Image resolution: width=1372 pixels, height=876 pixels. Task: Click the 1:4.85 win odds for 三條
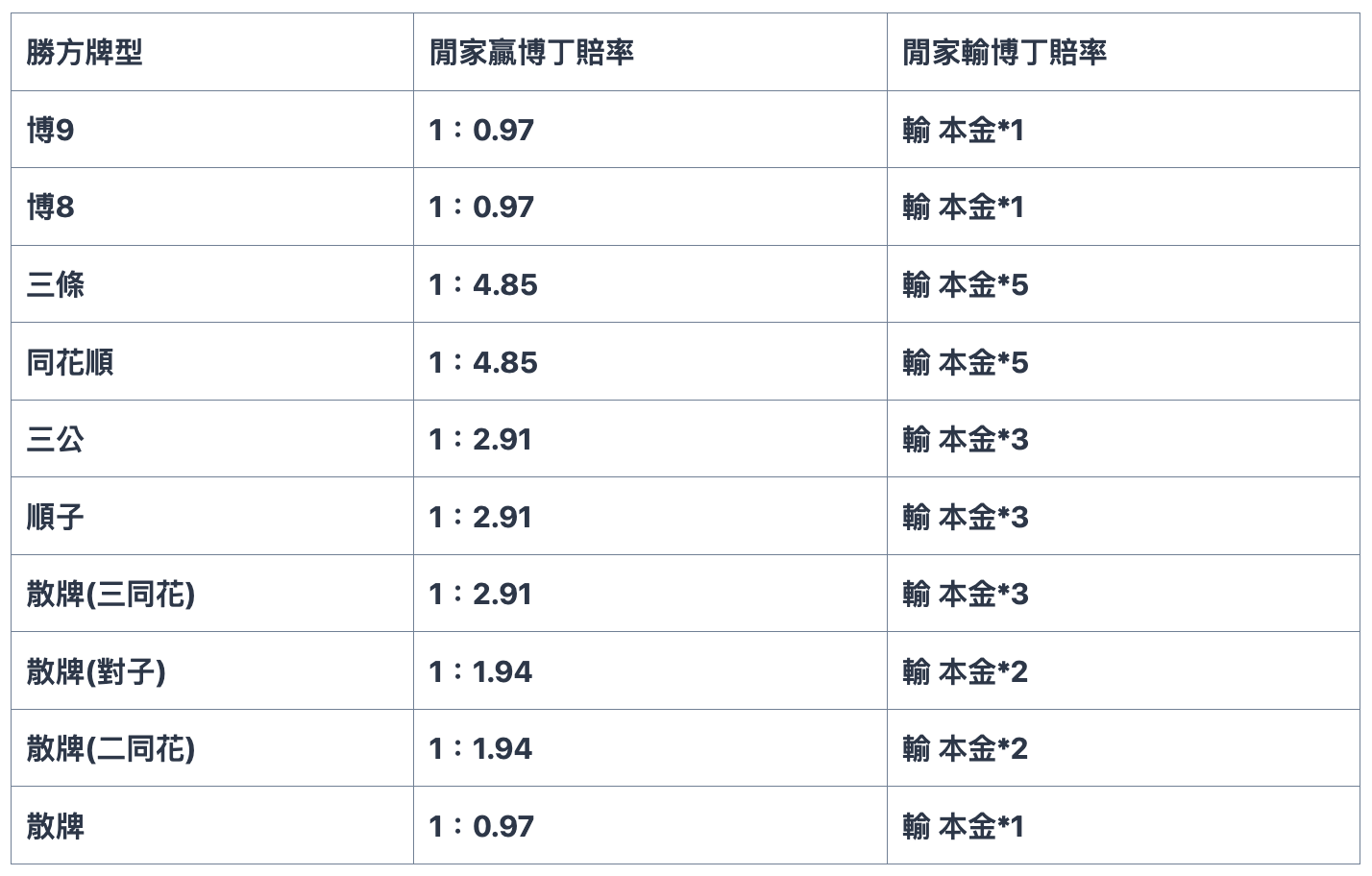coord(483,285)
